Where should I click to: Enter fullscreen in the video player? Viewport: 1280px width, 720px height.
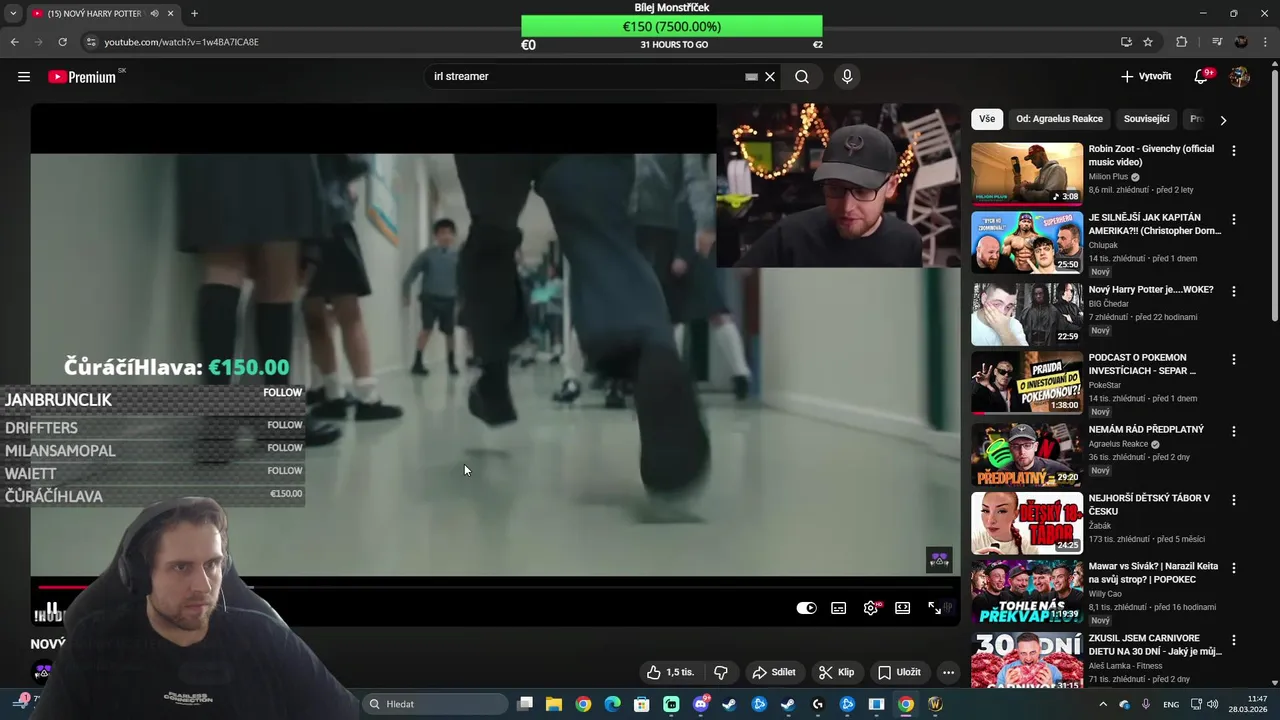(934, 607)
